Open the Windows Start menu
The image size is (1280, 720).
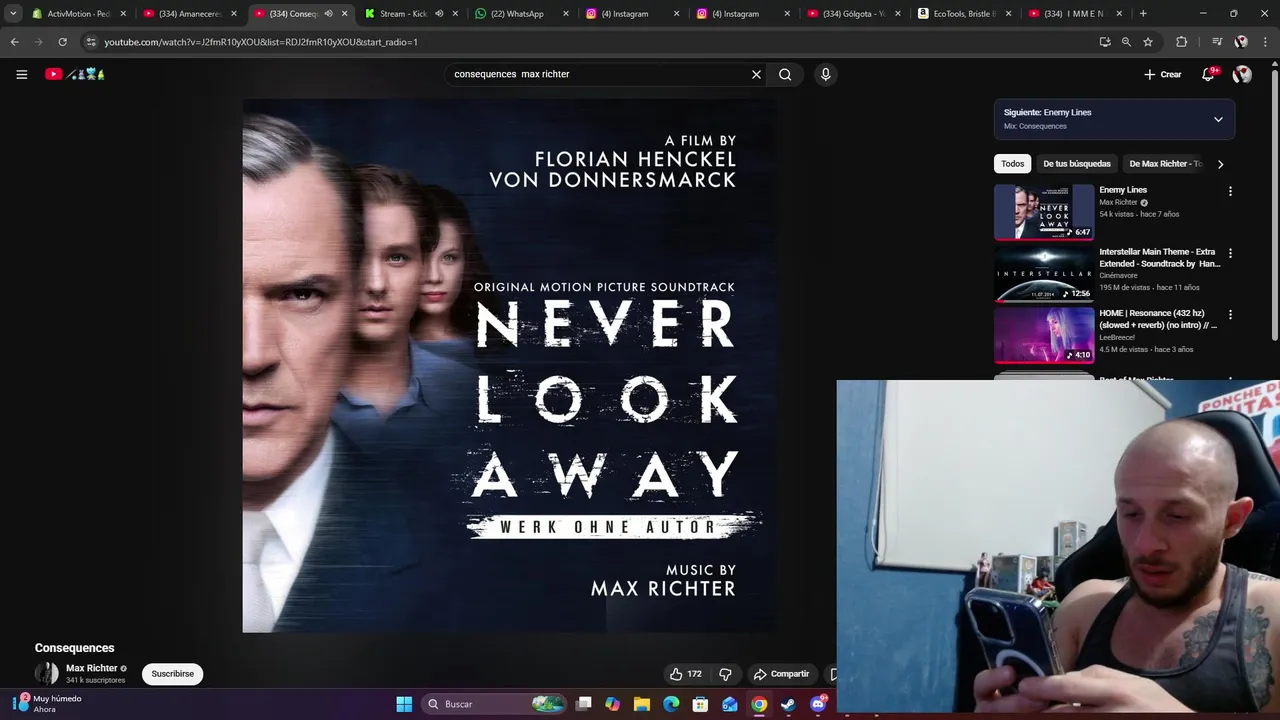click(404, 704)
